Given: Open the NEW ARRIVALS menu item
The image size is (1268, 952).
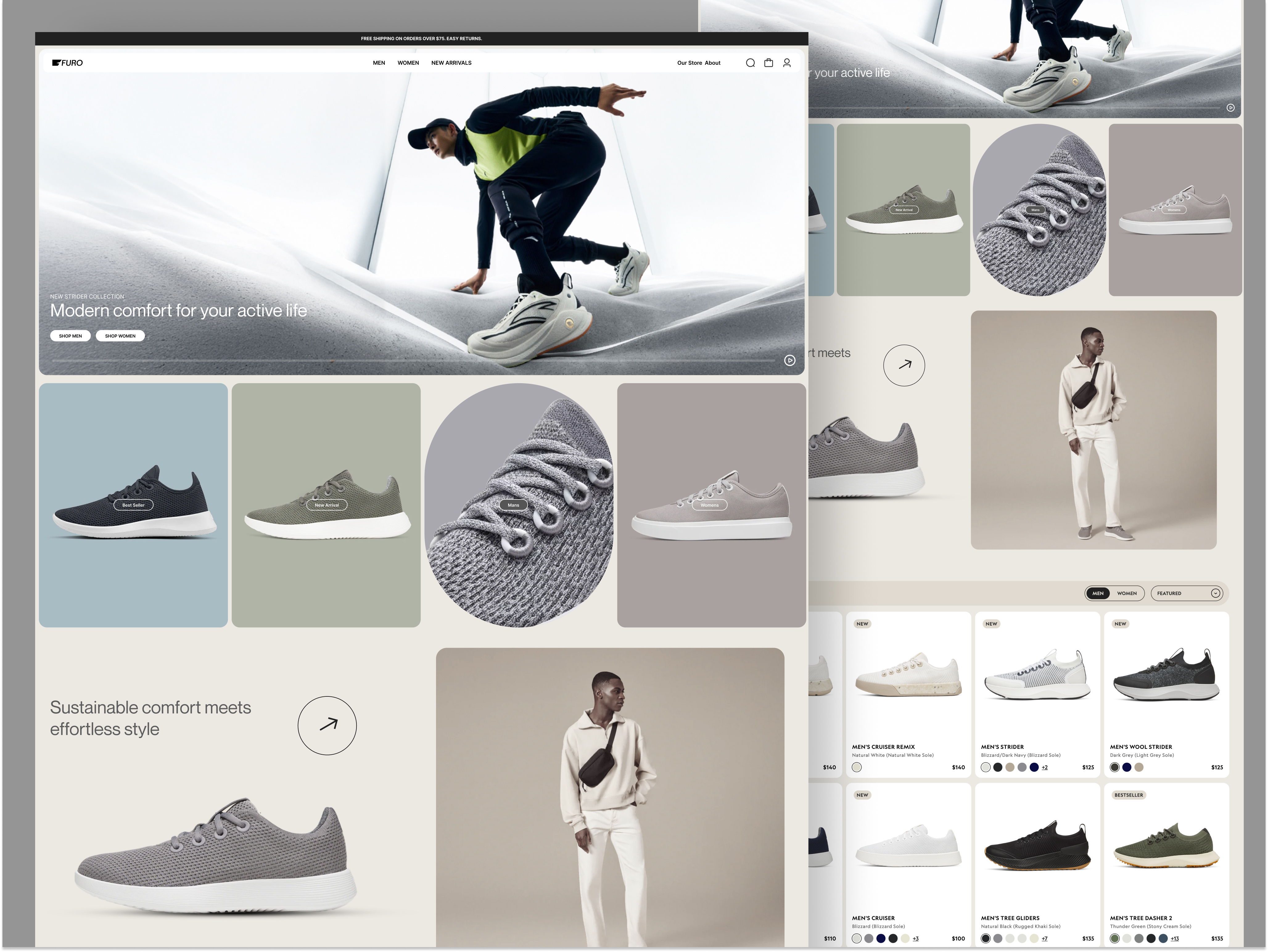Looking at the screenshot, I should 451,63.
